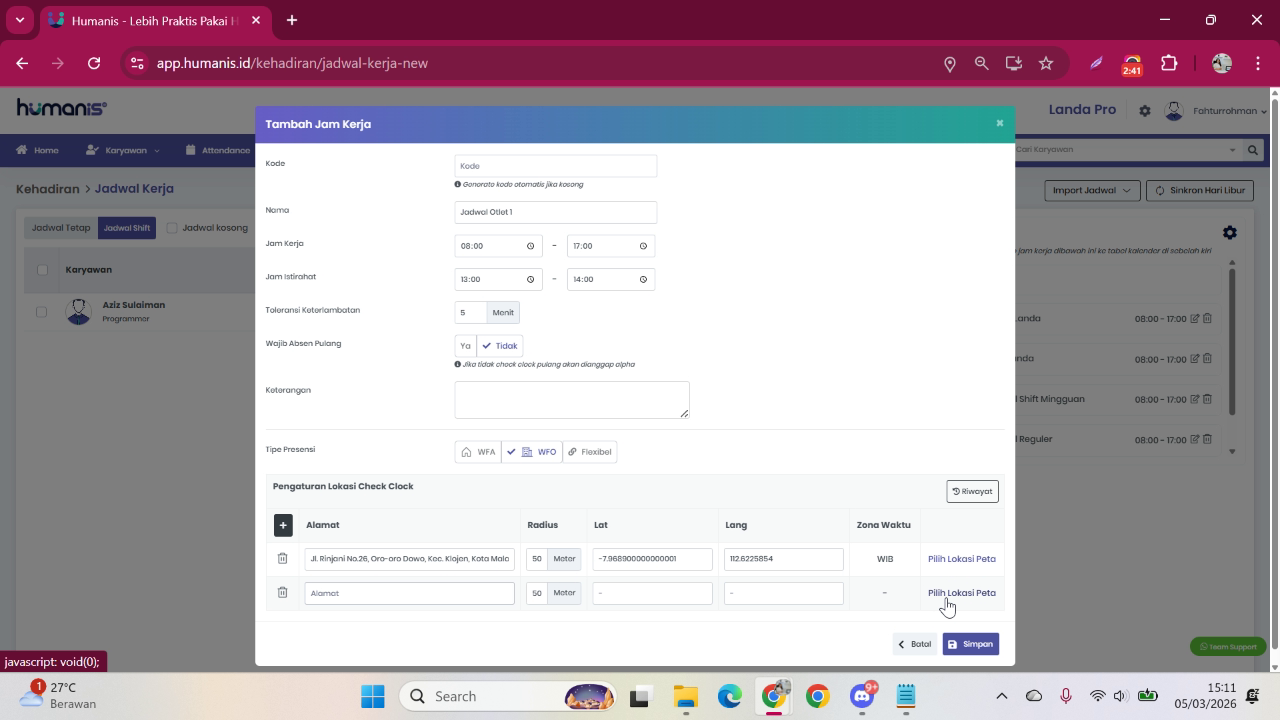Open the Home menu item

pyautogui.click(x=37, y=150)
